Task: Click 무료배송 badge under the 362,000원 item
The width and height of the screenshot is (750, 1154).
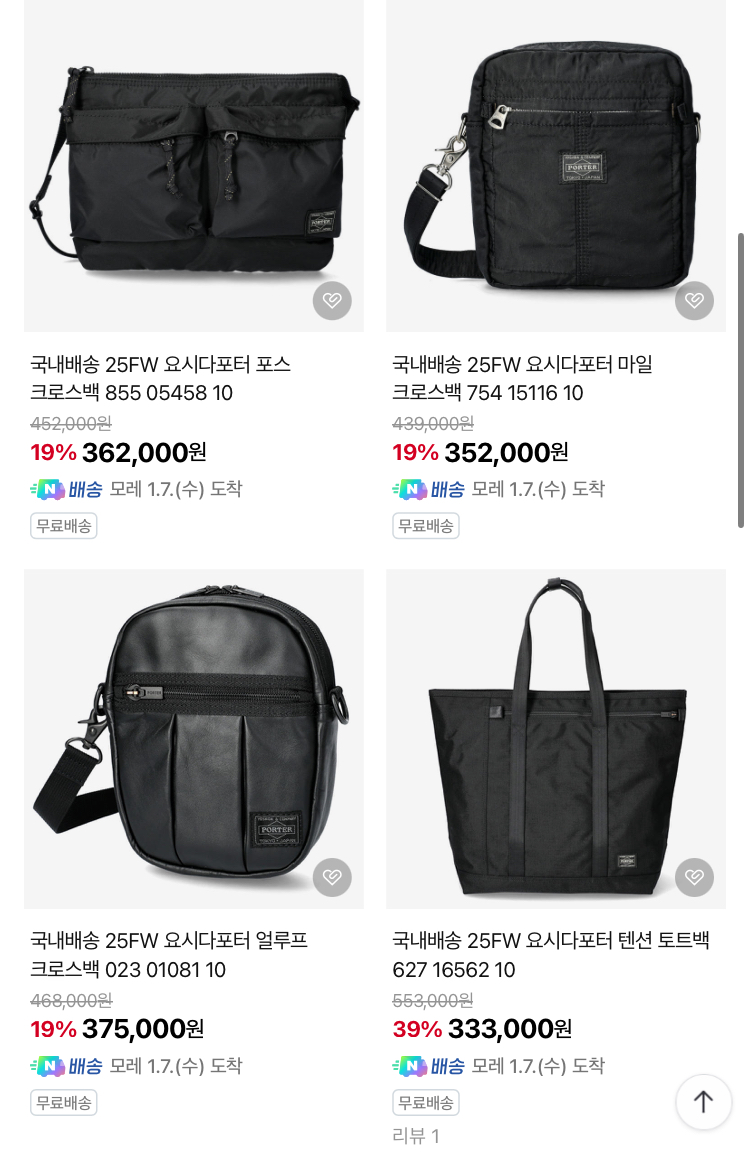Action: 63,526
